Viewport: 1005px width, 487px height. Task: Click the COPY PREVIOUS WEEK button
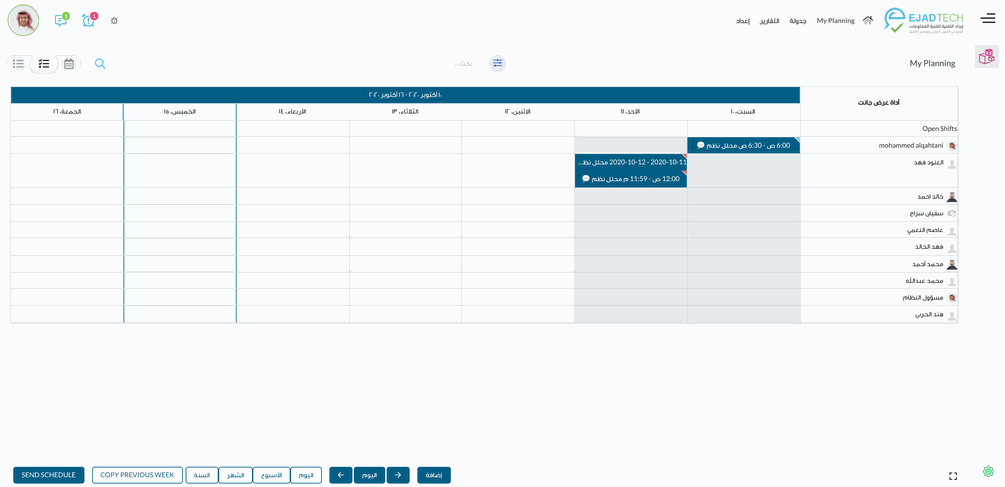pos(137,475)
